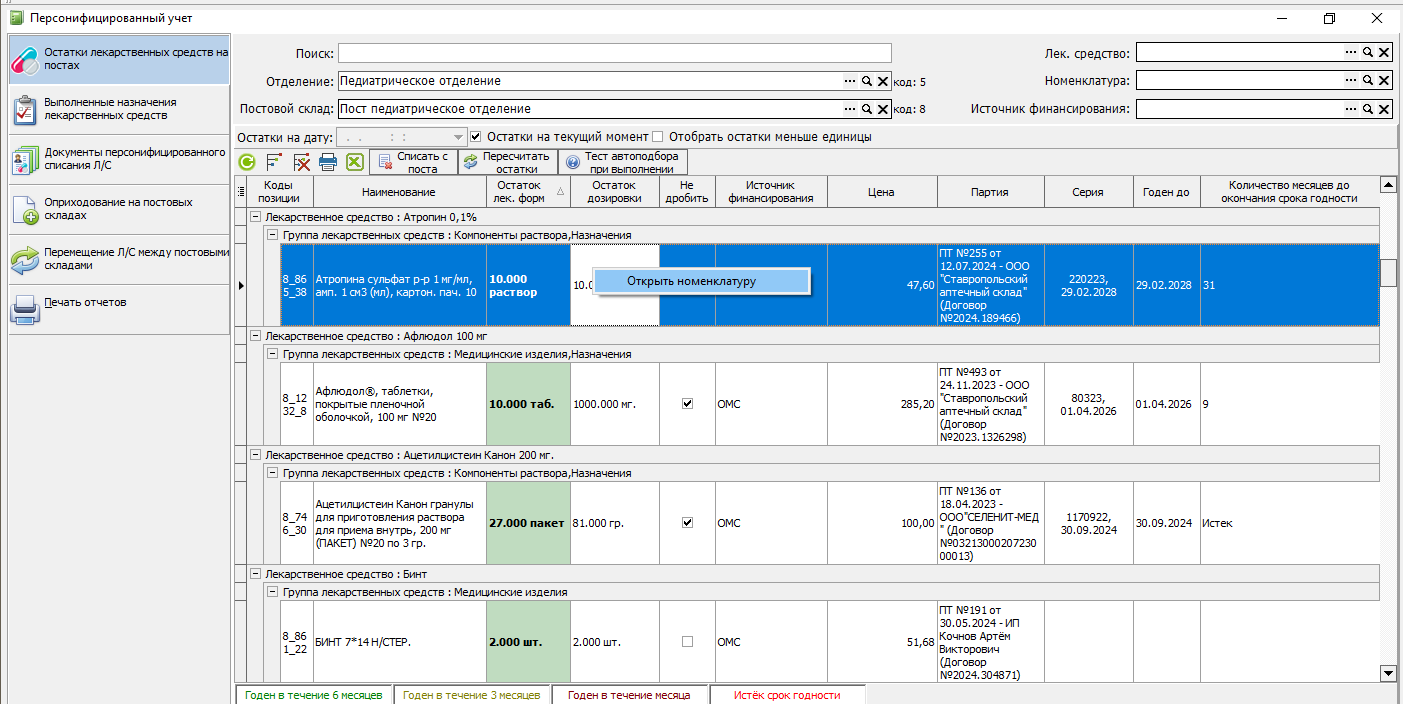Click the 'Истек' cell in Ацетилцистеин row

point(1289,523)
